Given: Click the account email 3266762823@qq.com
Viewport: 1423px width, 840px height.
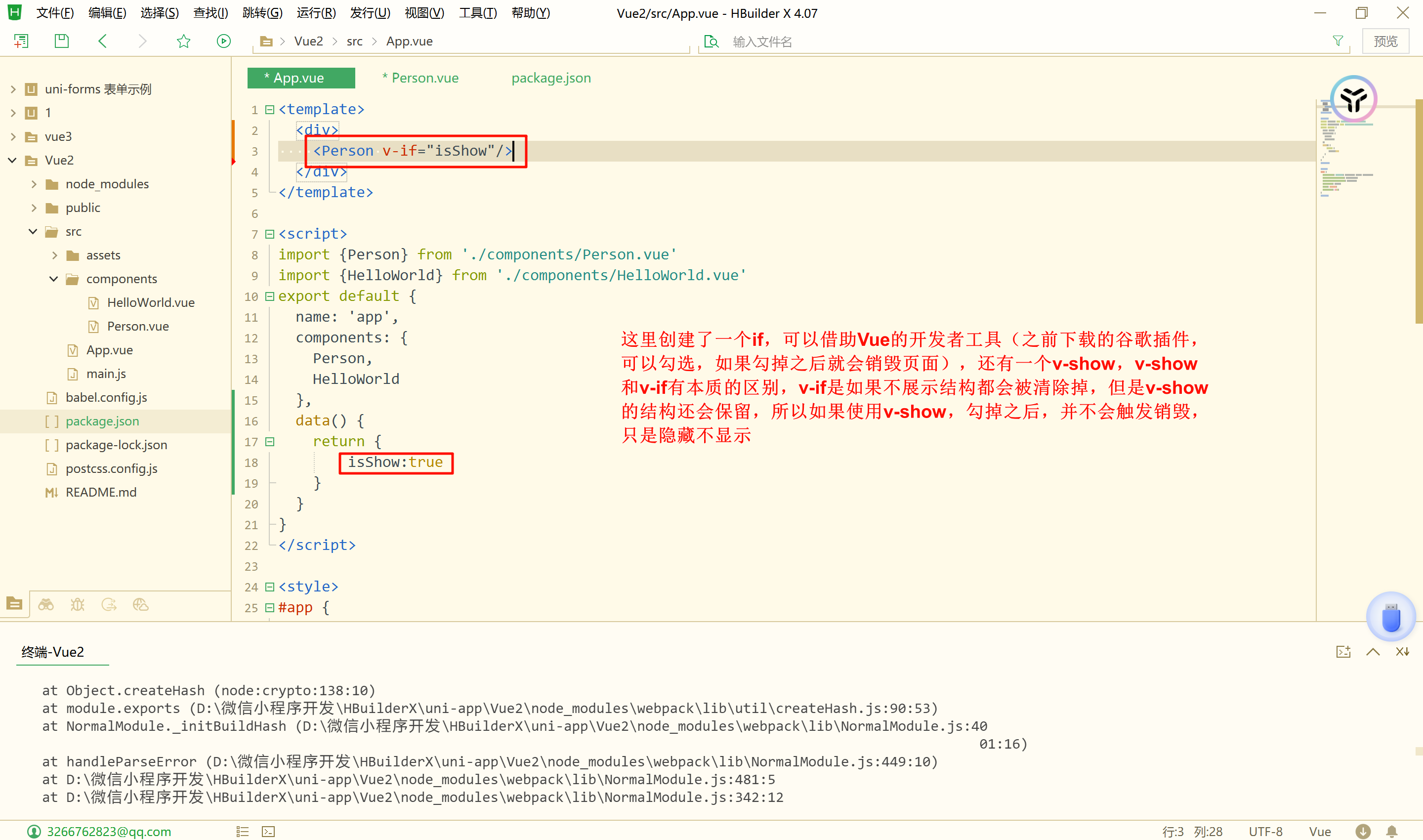Looking at the screenshot, I should pyautogui.click(x=108, y=831).
